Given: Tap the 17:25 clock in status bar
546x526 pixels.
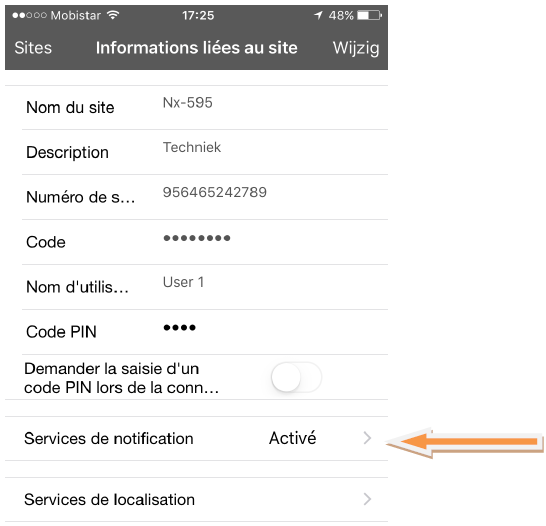Looking at the screenshot, I should click(198, 15).
